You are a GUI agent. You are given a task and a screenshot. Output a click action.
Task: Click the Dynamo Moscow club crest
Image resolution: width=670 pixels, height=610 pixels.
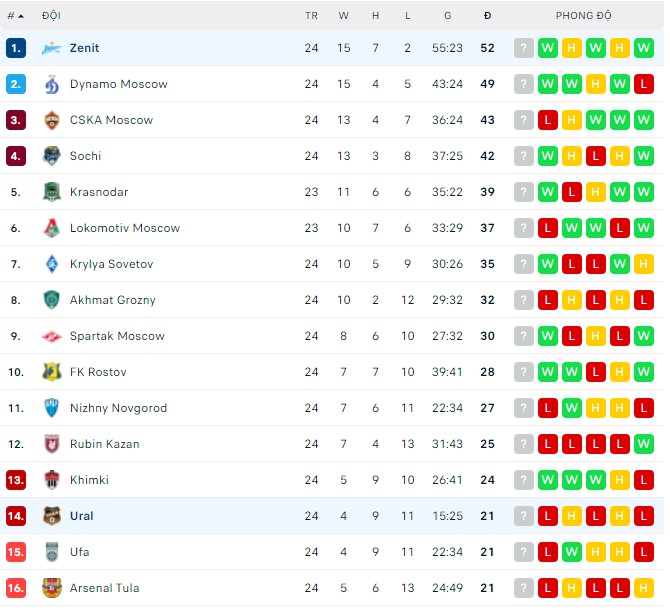(x=52, y=84)
